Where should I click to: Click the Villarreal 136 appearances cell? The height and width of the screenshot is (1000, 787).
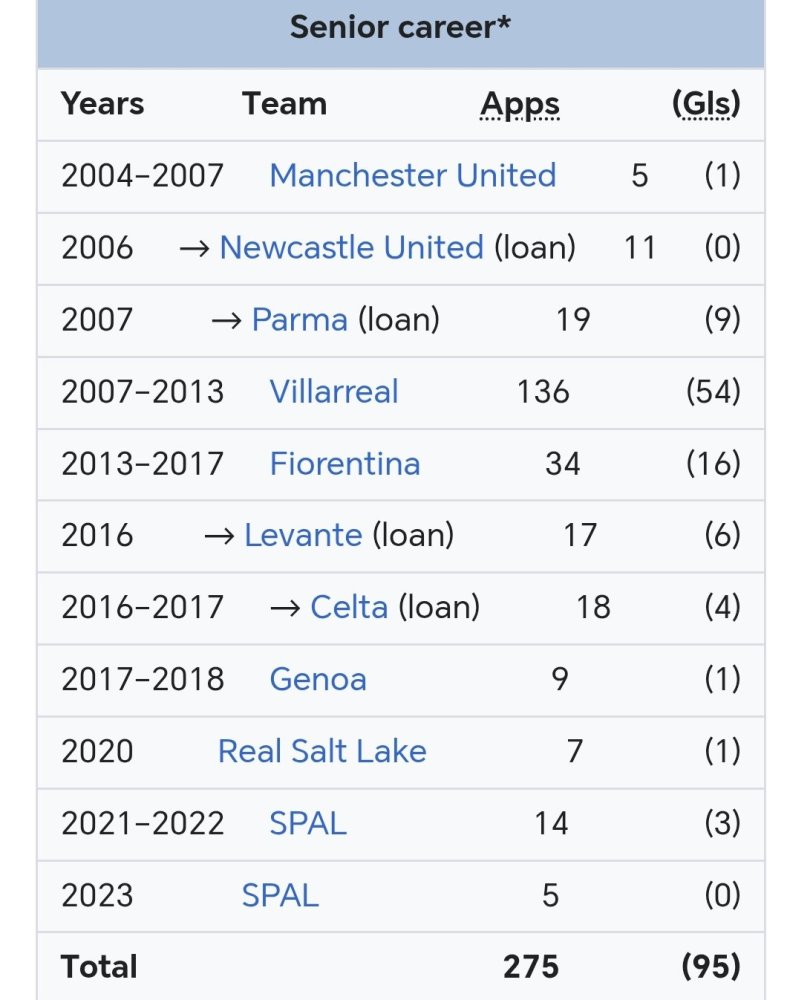pos(543,392)
